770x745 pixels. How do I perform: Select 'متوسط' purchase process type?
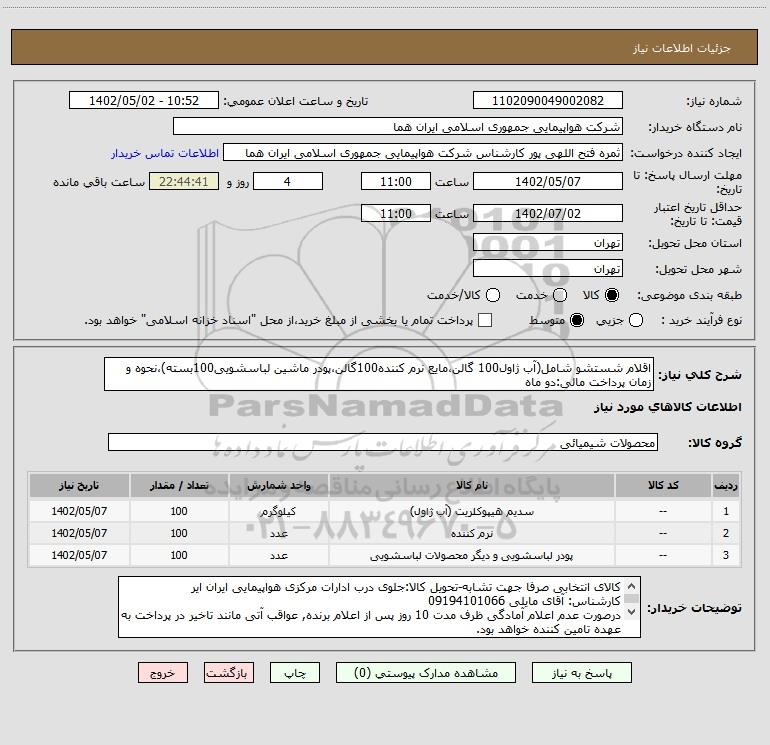tap(575, 320)
